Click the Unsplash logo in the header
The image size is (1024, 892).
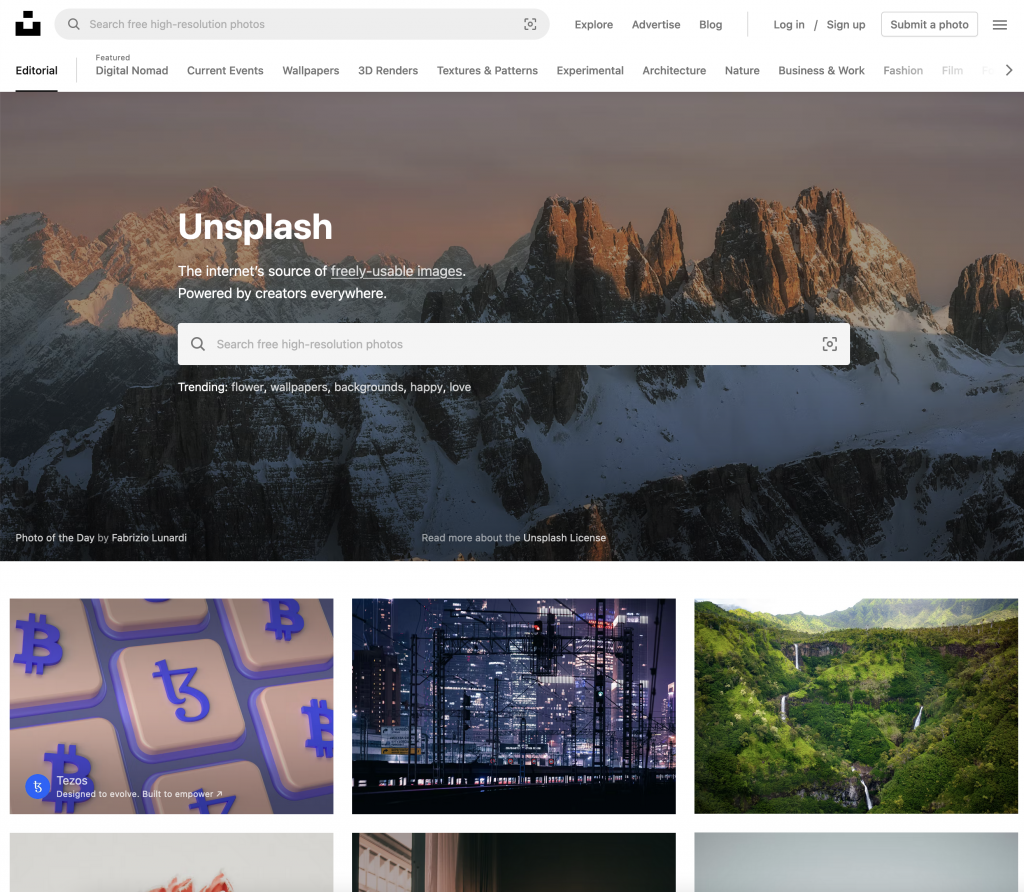coord(27,24)
